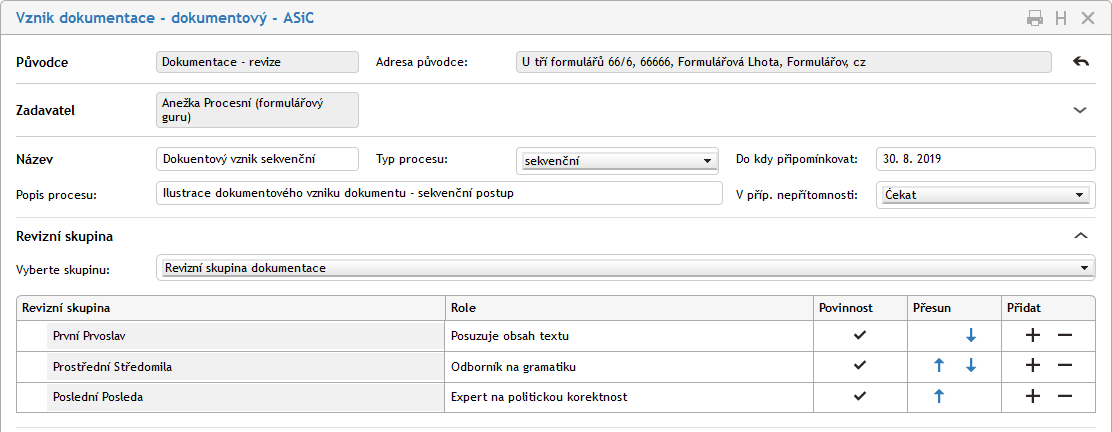Move První Prvoslav down in order

point(970,336)
